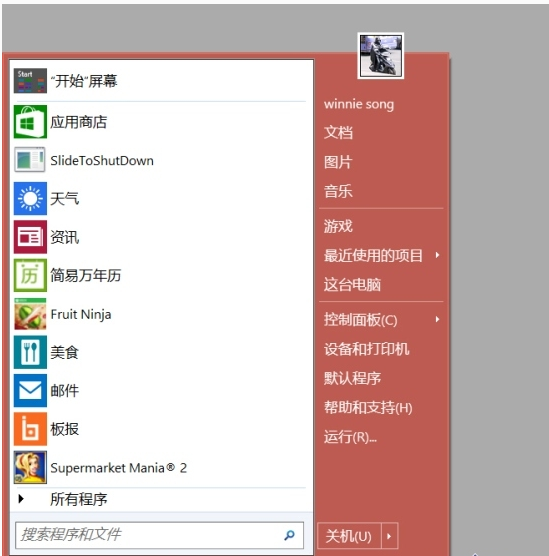Open the 美食 food app icon
This screenshot has width=549, height=556.
click(30, 352)
